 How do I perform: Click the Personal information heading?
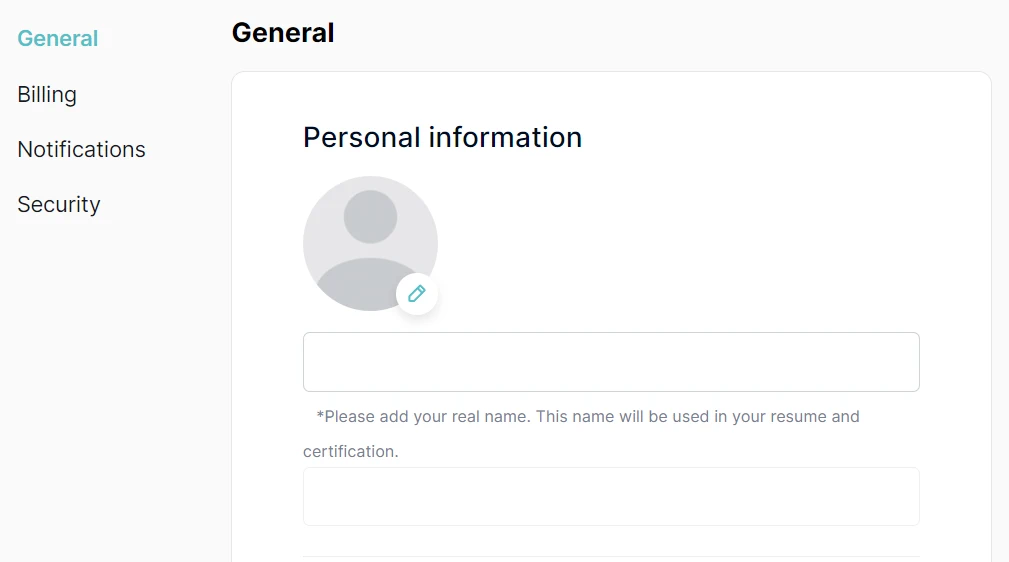[x=442, y=137]
